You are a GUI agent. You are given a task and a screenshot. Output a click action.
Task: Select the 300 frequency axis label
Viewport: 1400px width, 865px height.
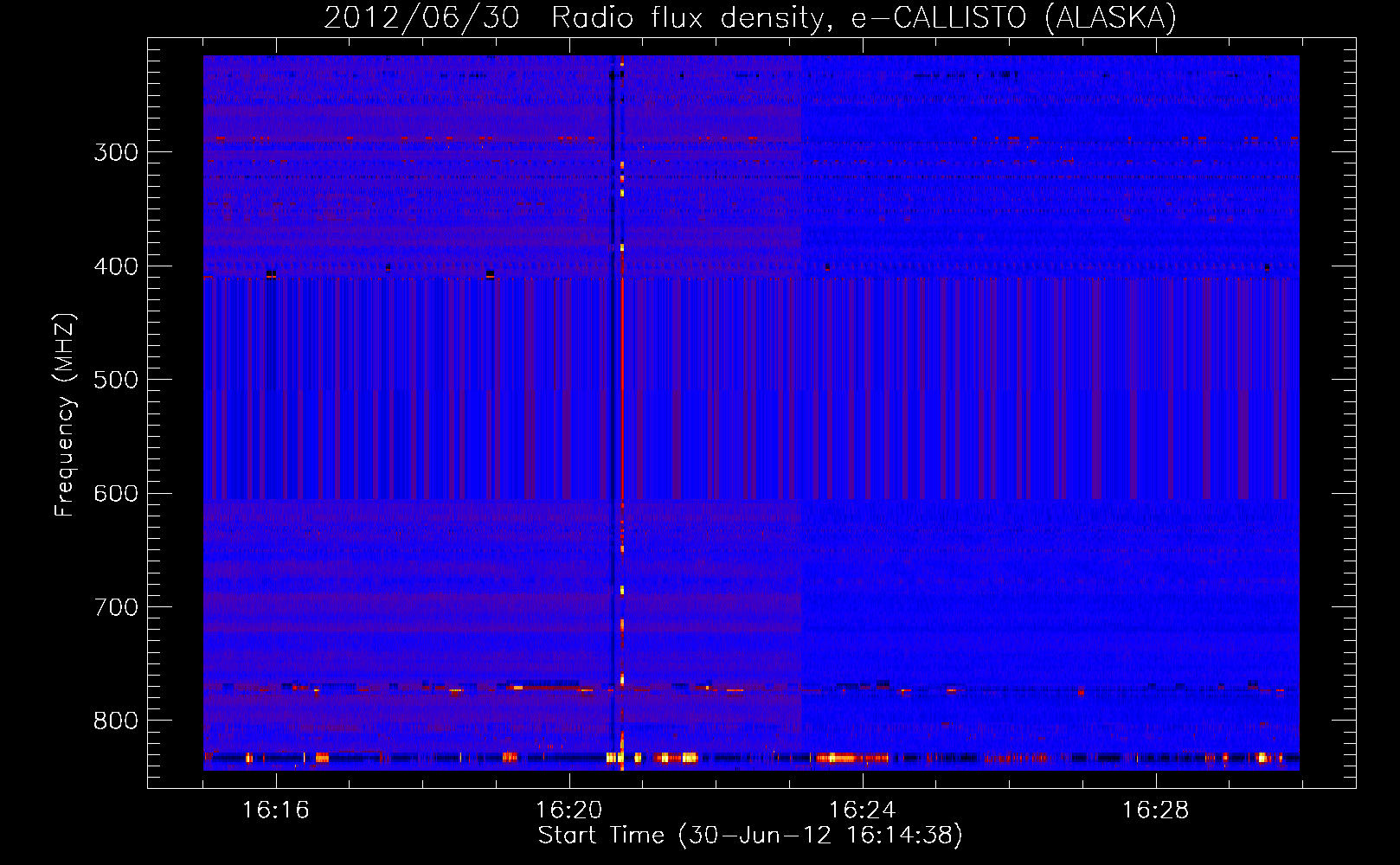116,152
